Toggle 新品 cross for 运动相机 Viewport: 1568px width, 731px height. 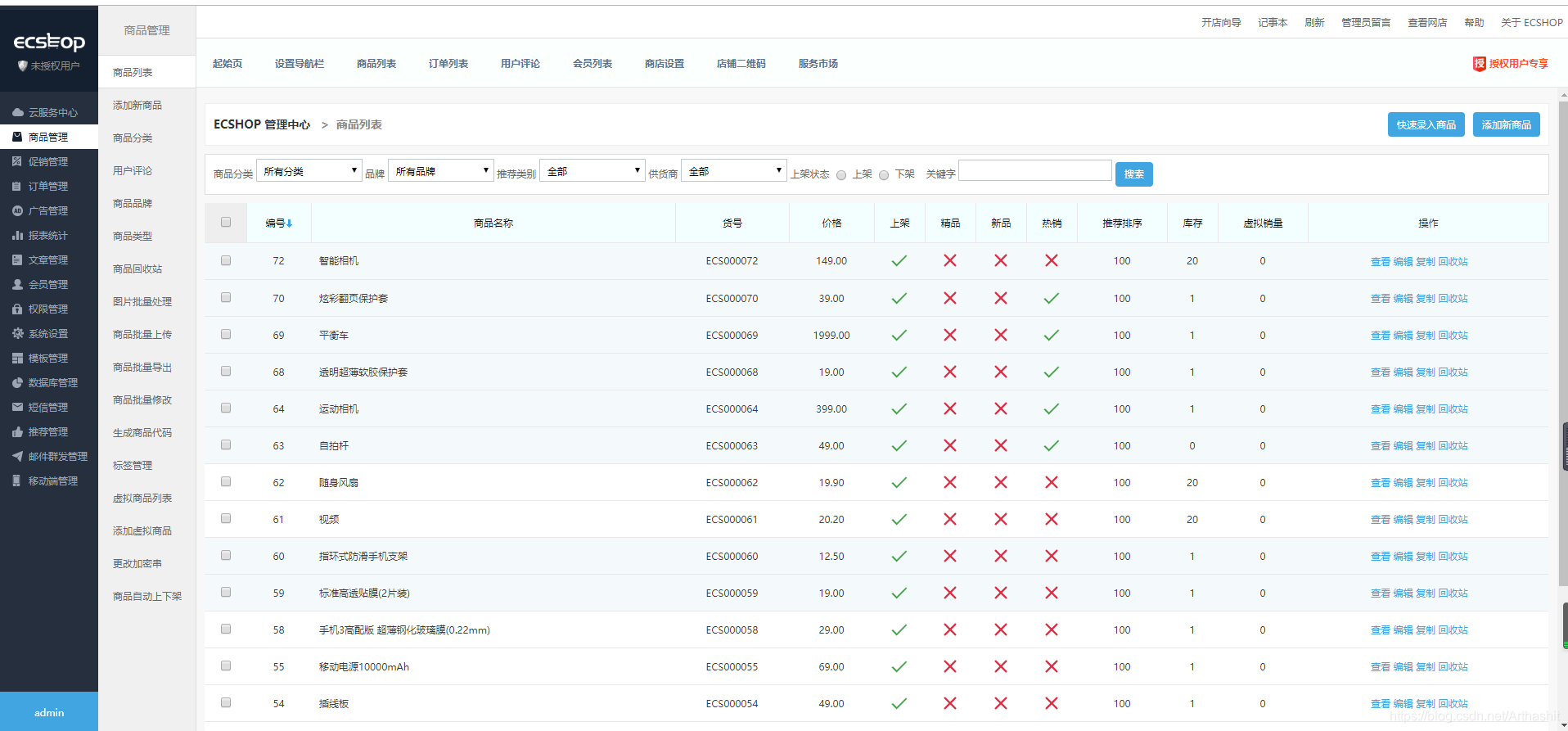1001,408
